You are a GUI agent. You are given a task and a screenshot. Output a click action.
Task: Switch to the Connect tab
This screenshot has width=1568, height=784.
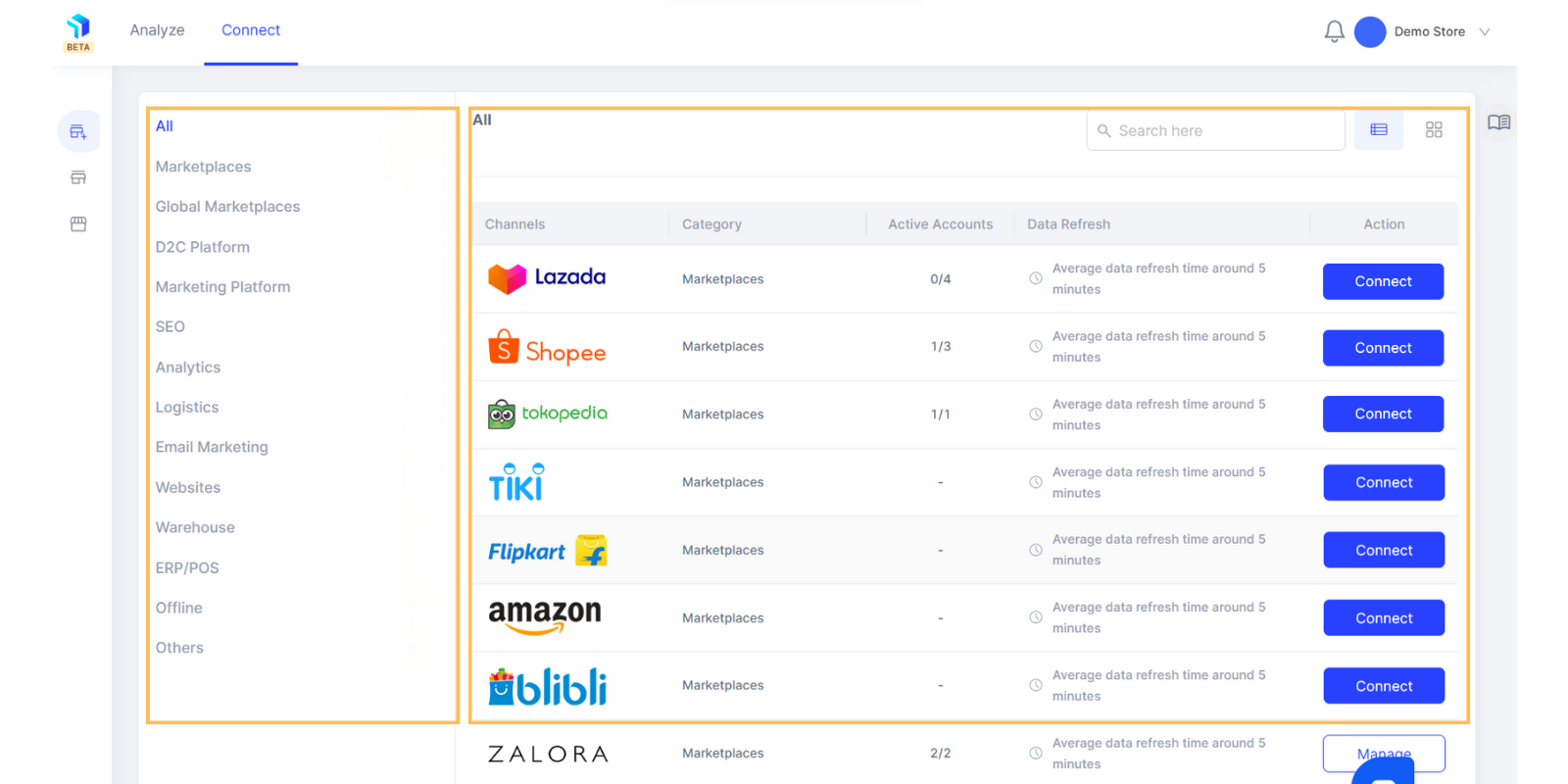(x=251, y=30)
